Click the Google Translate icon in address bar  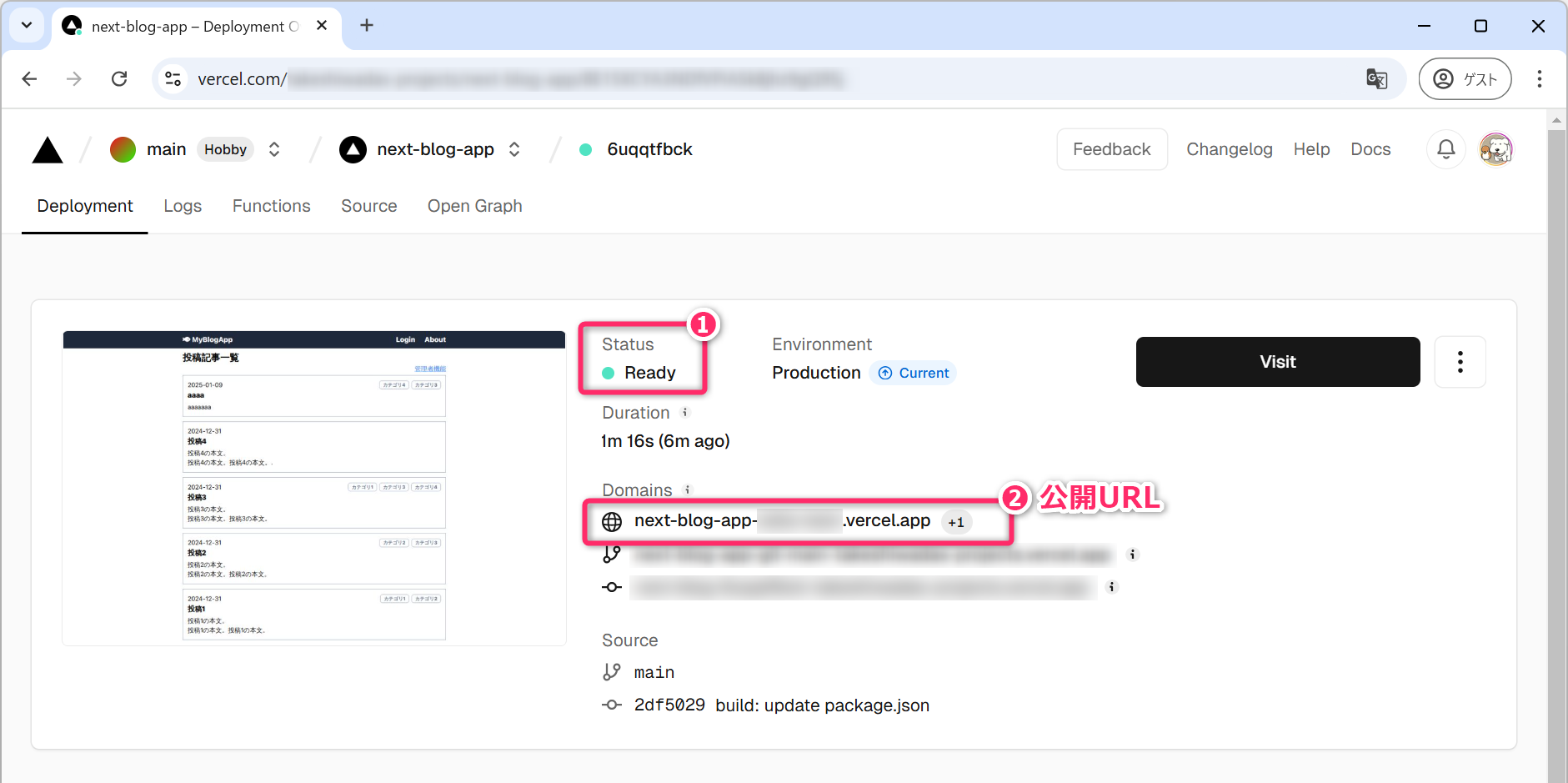(x=1376, y=79)
